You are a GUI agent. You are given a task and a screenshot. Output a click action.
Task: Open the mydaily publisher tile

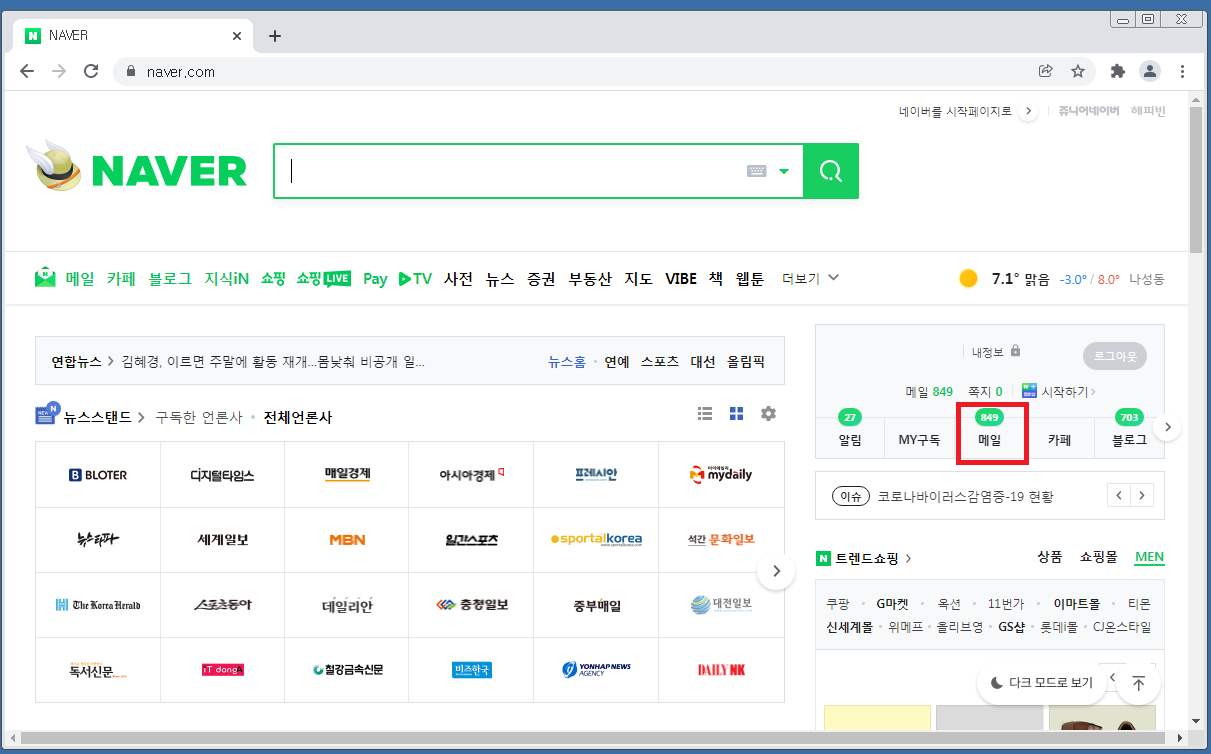coord(721,475)
